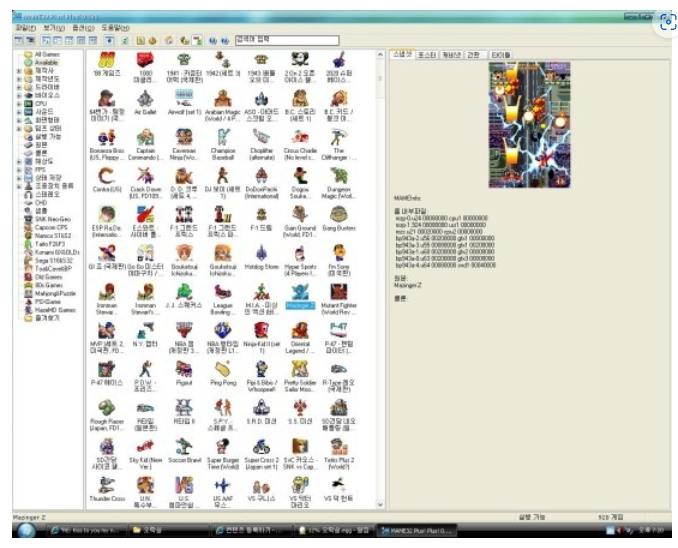Select the Airwolf (set 1) game icon
Viewport: 678px width, 548px height.
pos(184,102)
